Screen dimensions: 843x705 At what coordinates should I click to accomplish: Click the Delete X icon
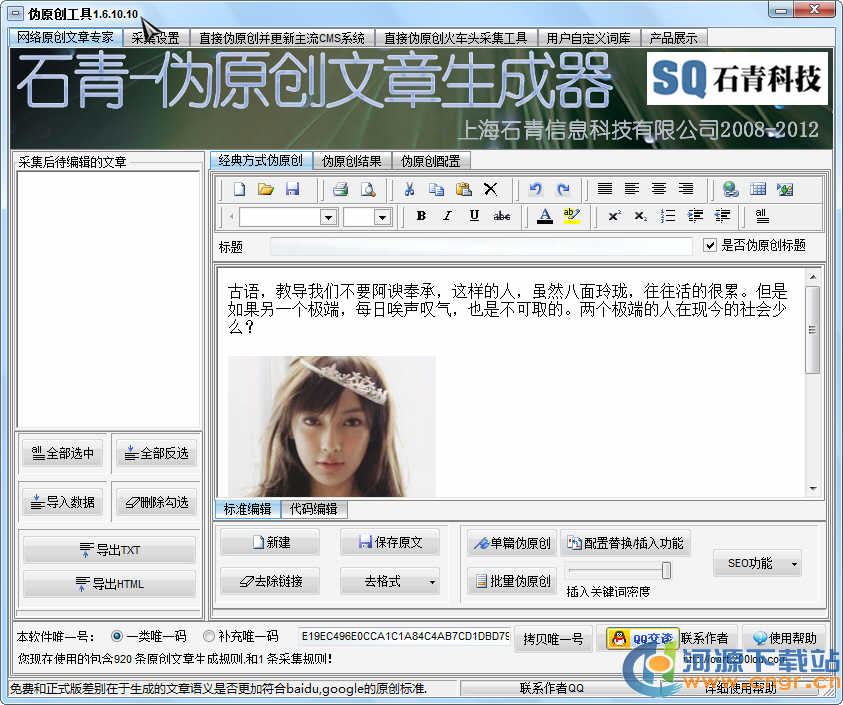point(490,189)
